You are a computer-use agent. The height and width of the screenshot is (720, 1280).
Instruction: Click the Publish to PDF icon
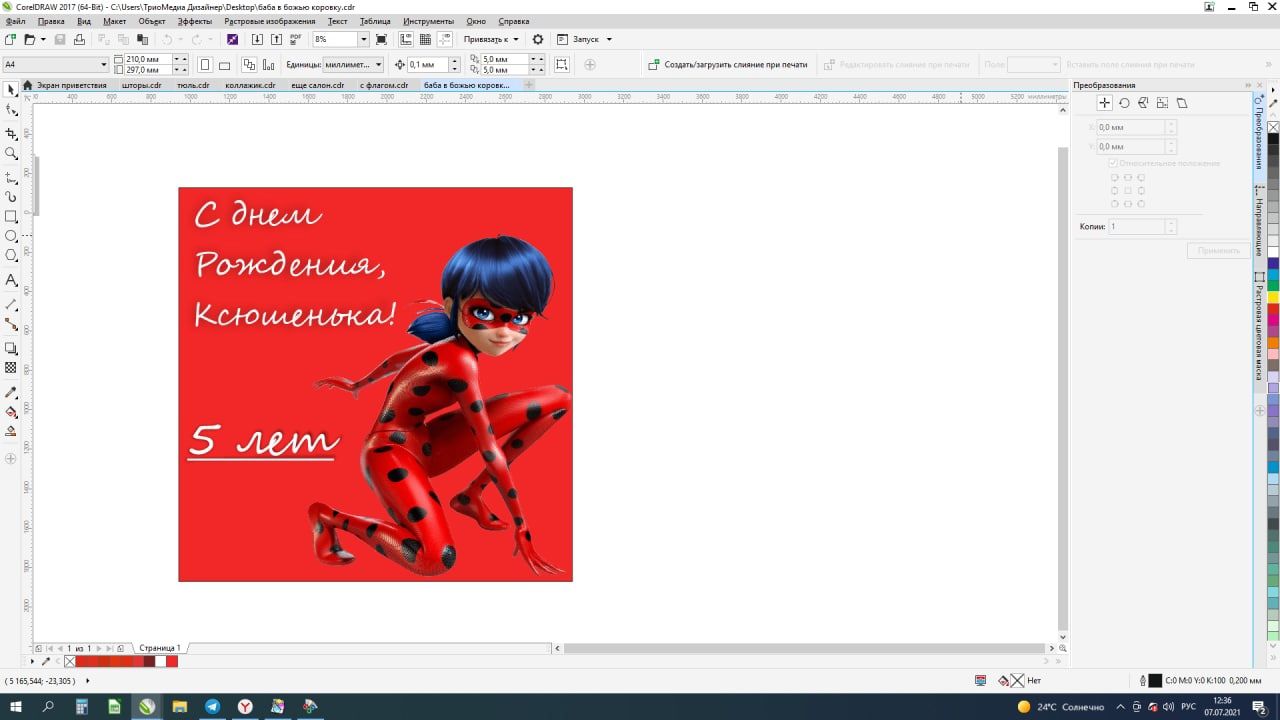296,39
